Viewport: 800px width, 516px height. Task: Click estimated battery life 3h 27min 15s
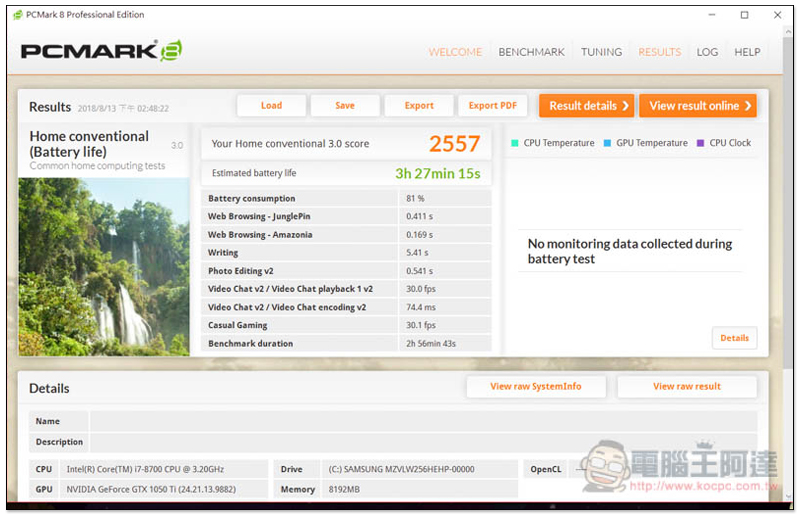(438, 174)
